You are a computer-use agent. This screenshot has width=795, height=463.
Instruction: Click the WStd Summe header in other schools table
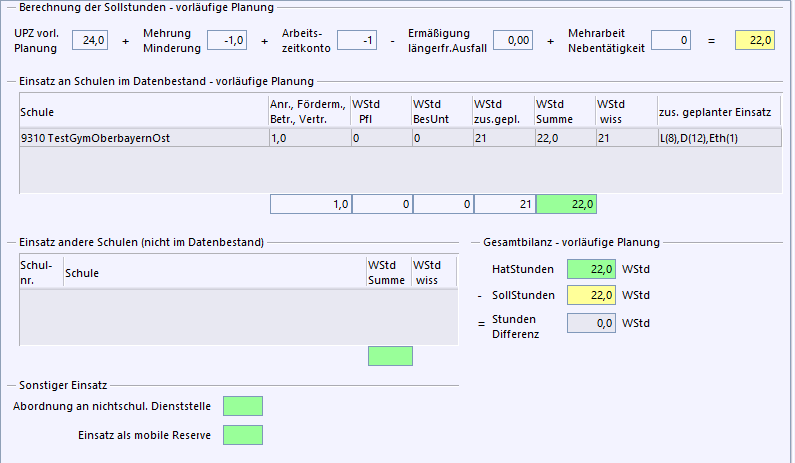[389, 272]
